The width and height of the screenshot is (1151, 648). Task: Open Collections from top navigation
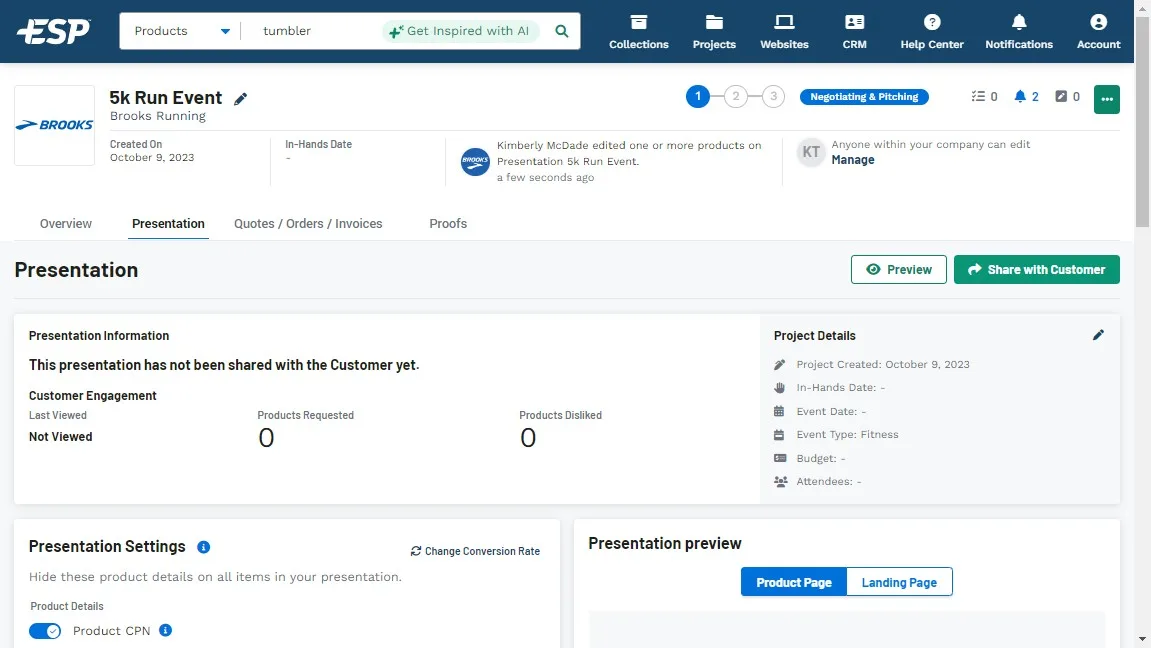[x=639, y=32]
